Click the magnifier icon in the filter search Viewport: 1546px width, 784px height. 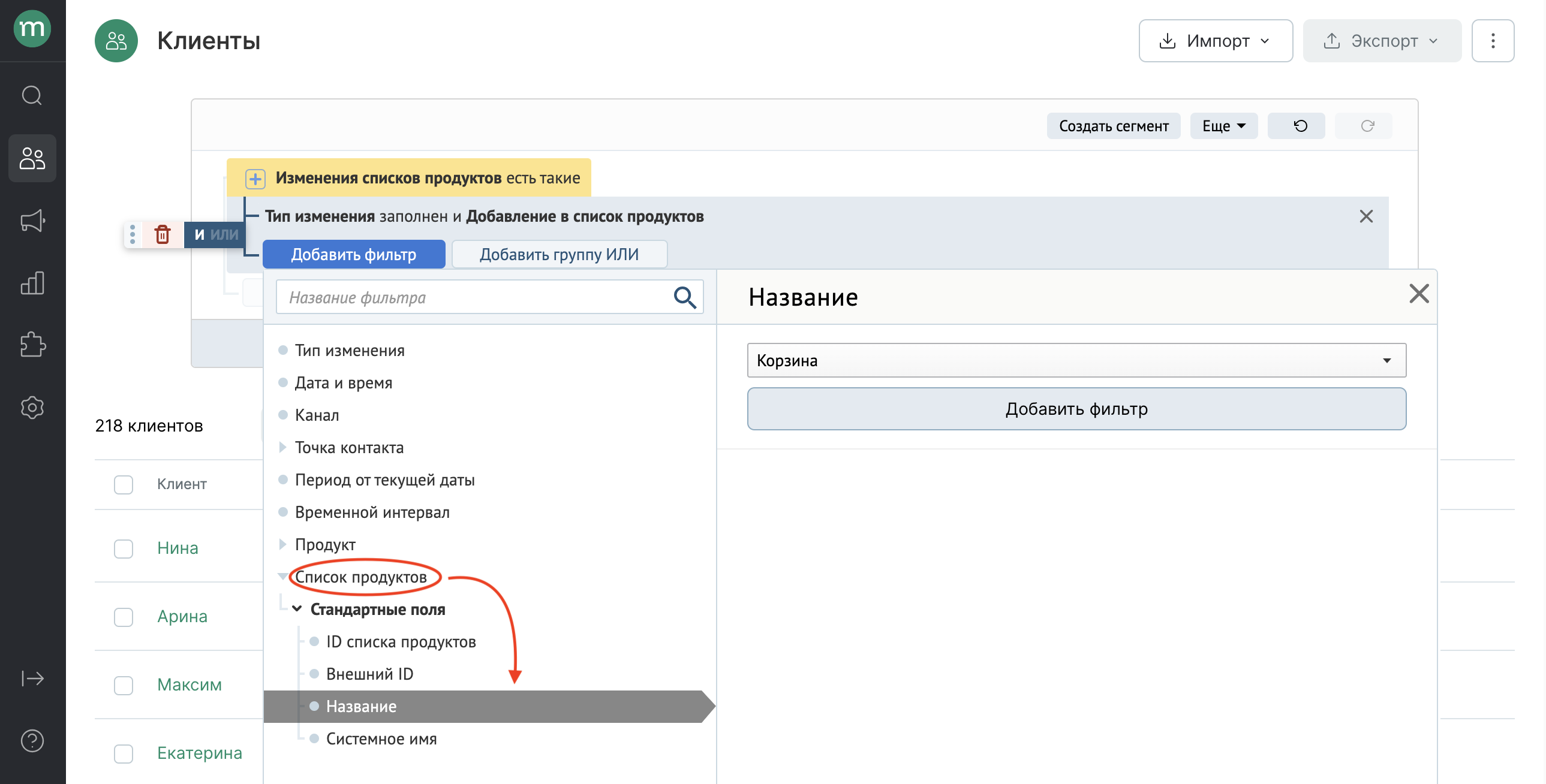click(x=685, y=297)
